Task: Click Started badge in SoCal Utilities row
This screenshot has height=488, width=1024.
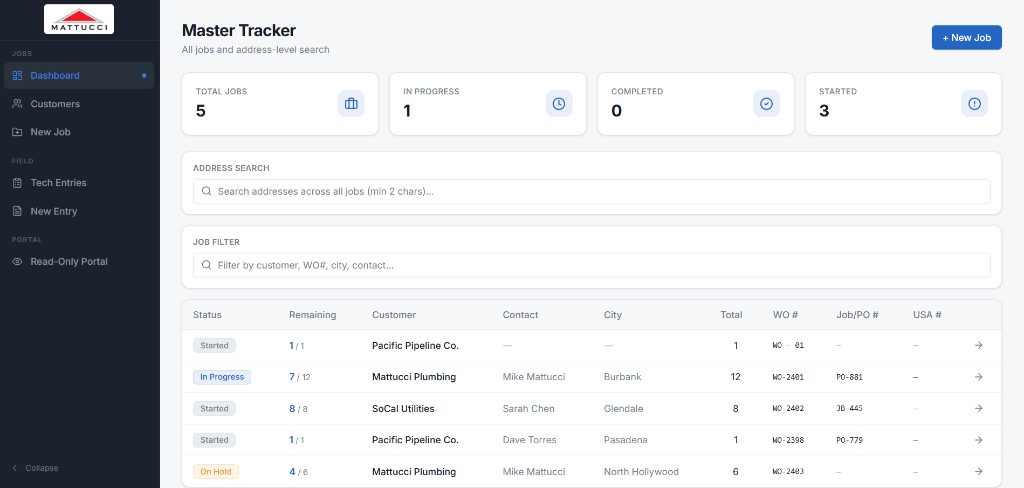Action: click(x=214, y=408)
